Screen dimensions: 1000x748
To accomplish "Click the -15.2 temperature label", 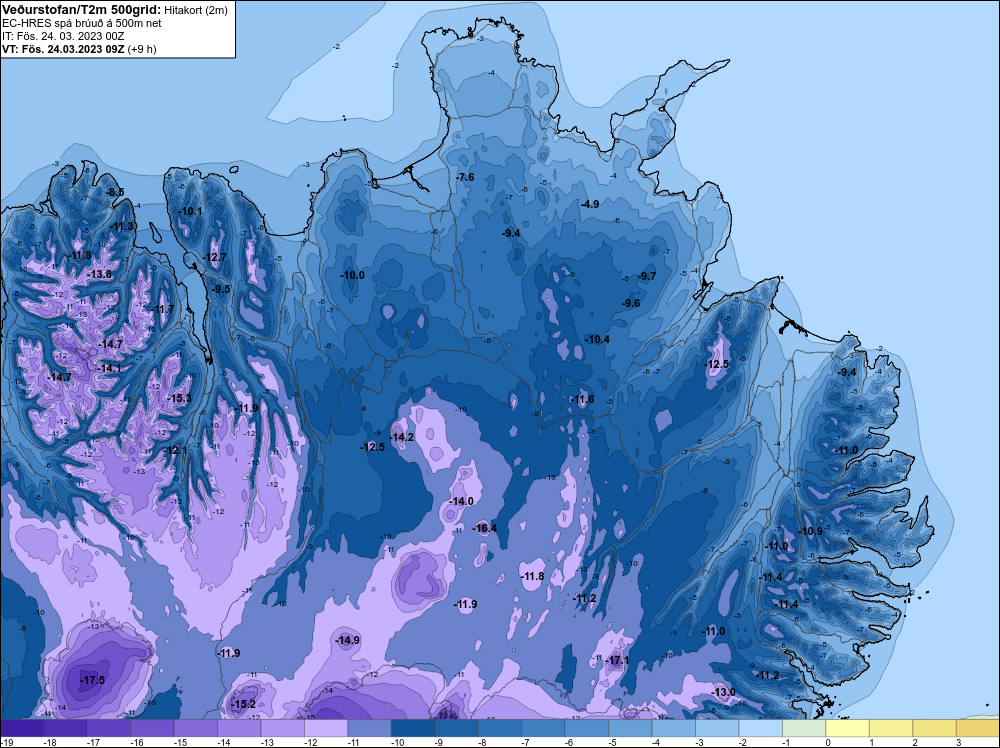I will click(x=244, y=704).
